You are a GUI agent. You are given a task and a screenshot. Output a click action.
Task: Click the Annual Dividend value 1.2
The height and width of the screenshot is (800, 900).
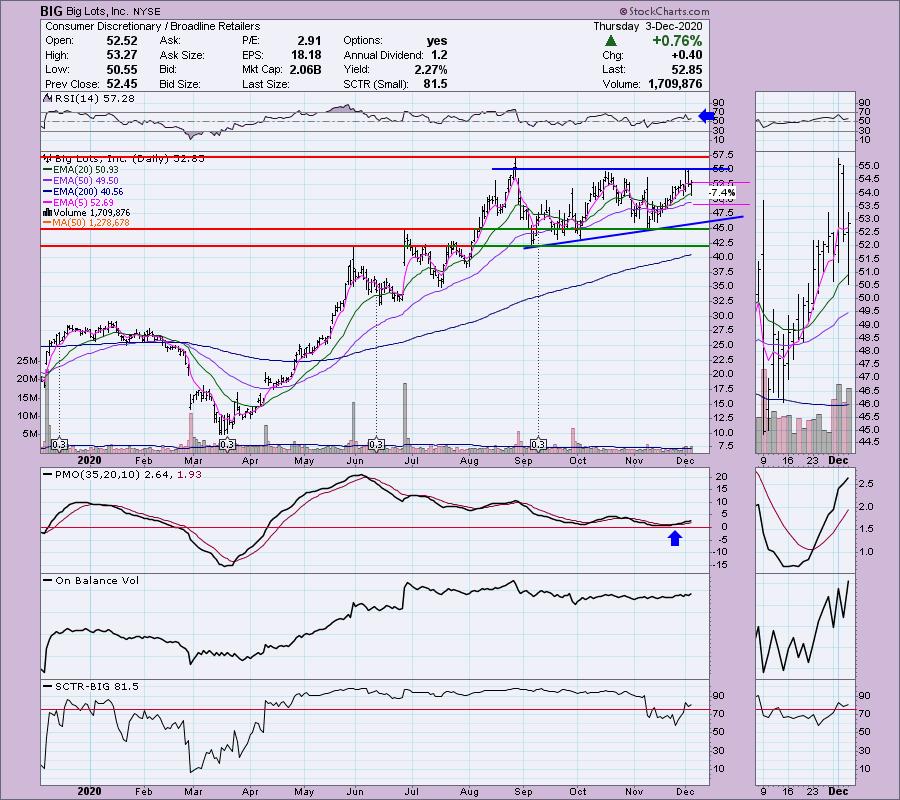439,55
